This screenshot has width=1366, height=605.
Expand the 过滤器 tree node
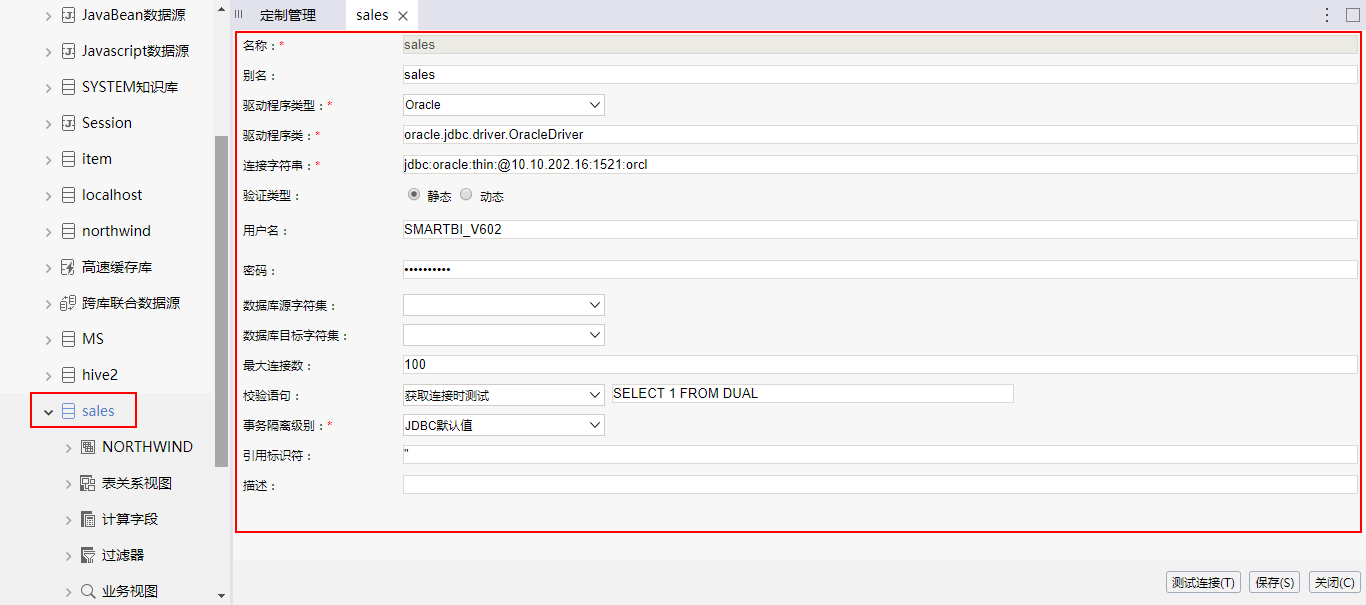pos(68,555)
